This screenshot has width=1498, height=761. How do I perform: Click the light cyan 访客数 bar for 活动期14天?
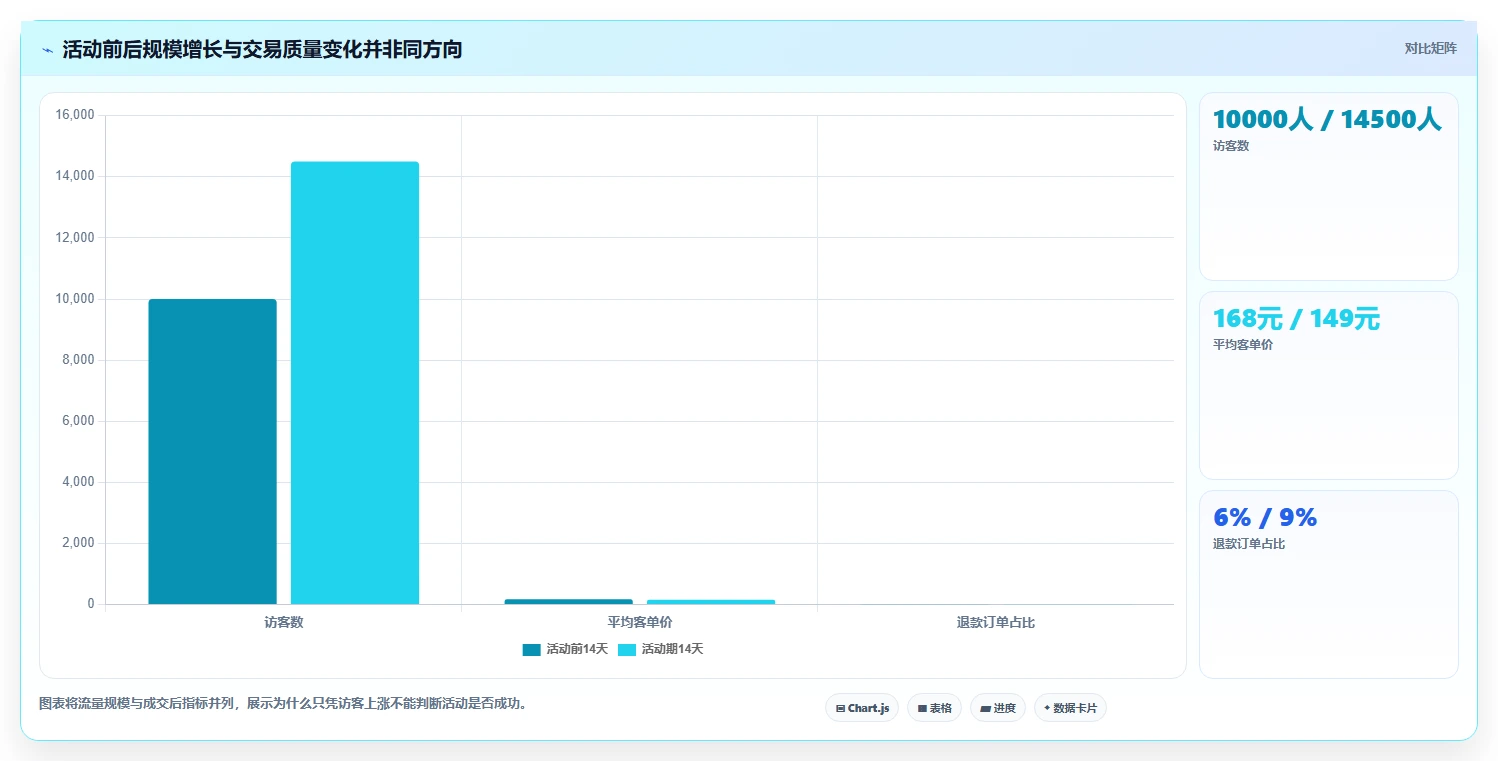click(355, 383)
